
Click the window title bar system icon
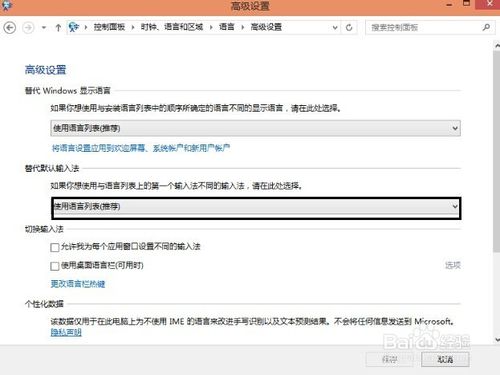click(6, 6)
